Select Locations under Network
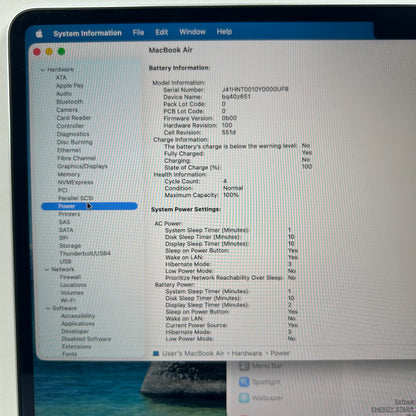This screenshot has width=416, height=416. 73,285
